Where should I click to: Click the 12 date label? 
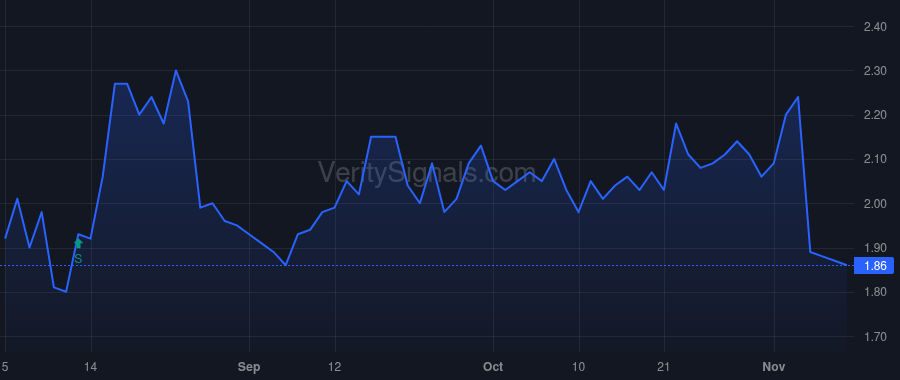(335, 367)
